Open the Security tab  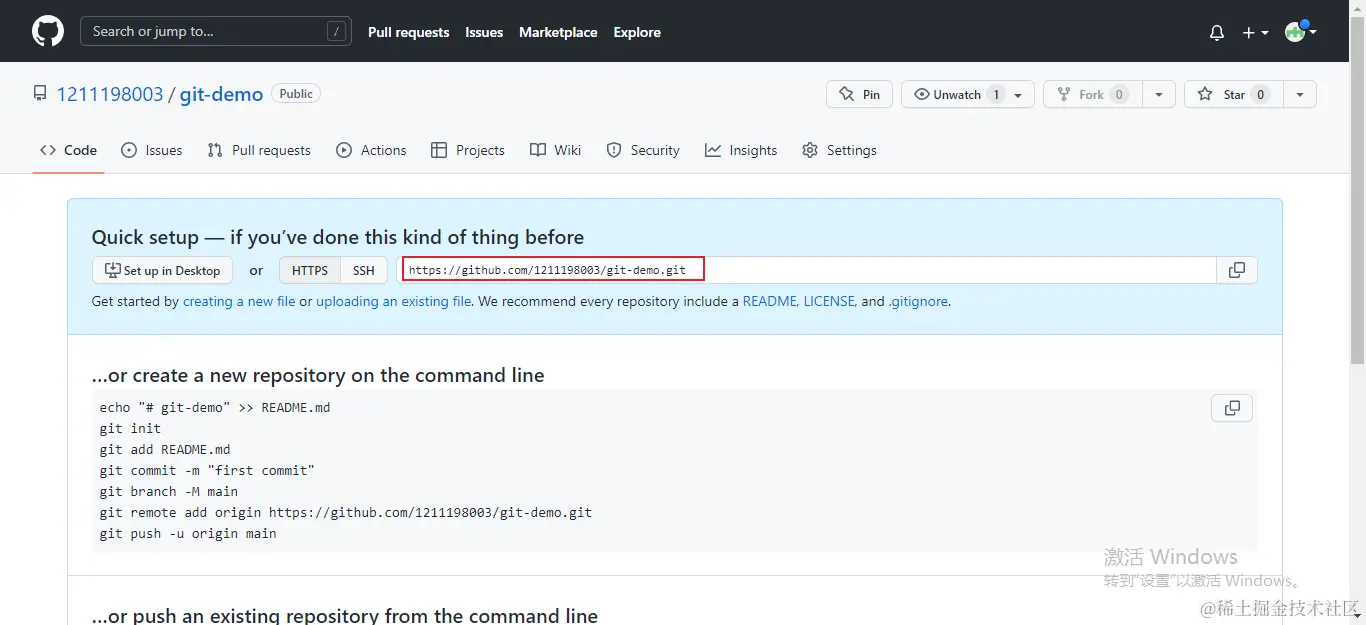pos(643,150)
